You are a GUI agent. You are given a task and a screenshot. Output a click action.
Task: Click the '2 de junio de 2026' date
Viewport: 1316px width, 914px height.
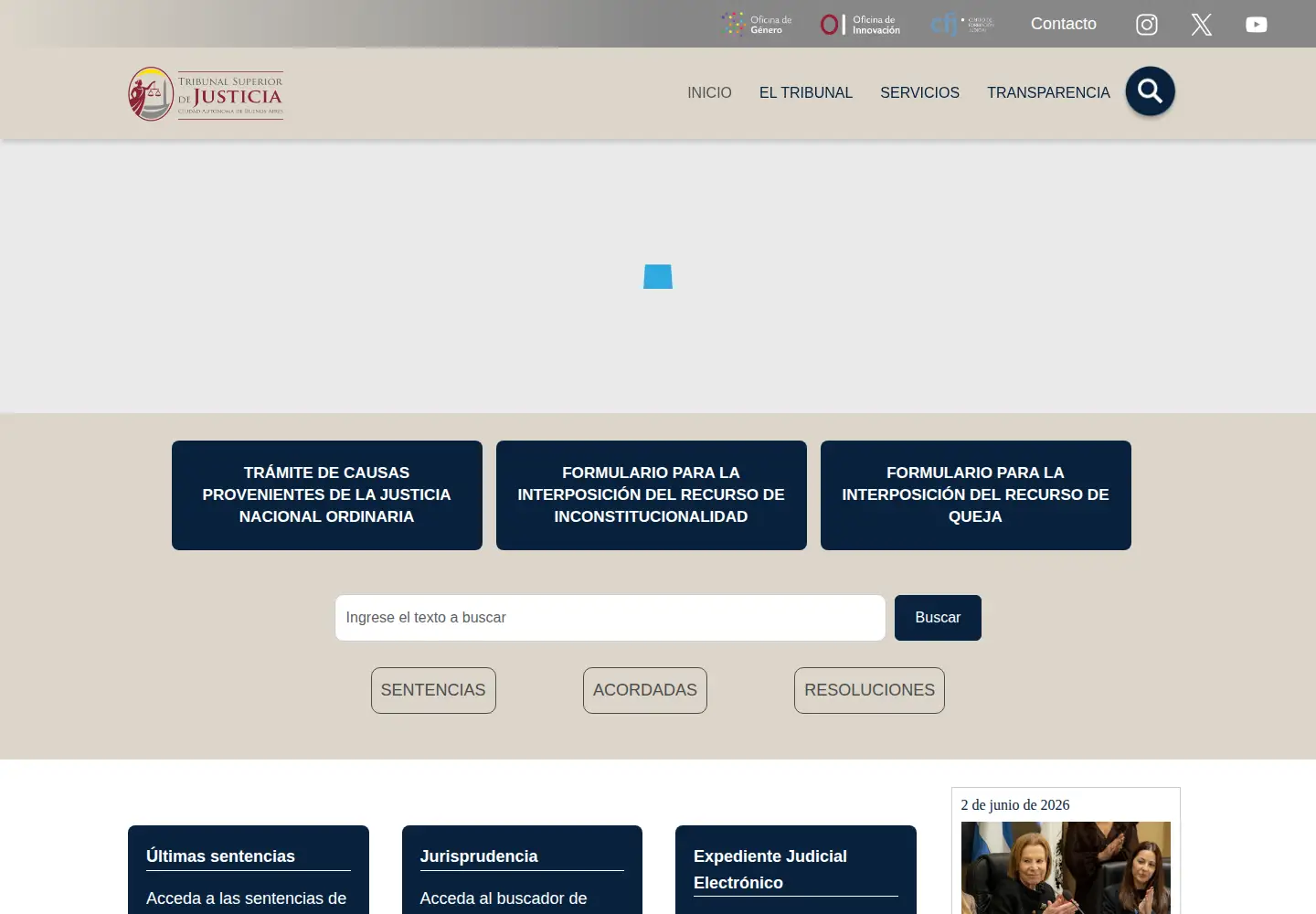1015,805
